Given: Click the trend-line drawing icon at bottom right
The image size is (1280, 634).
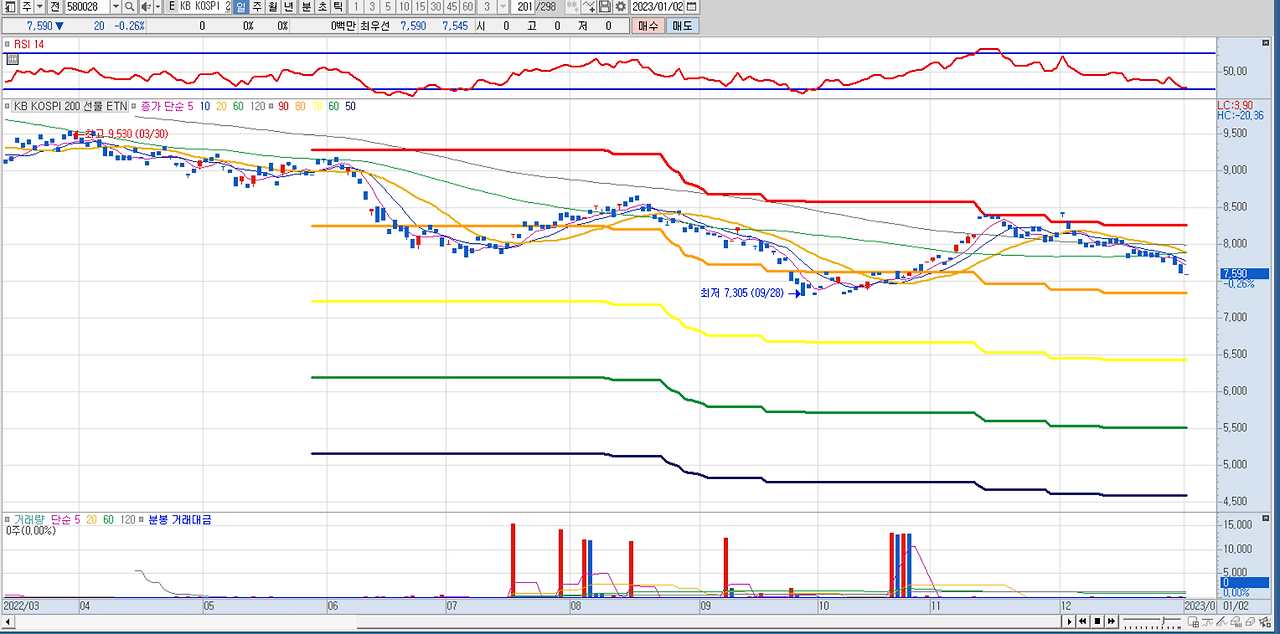Looking at the screenshot, I should pyautogui.click(x=1207, y=622).
